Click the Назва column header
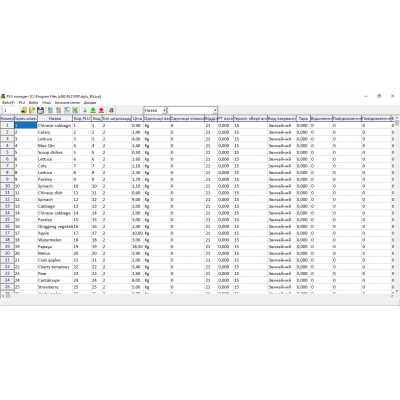The width and height of the screenshot is (400, 400). [55, 118]
